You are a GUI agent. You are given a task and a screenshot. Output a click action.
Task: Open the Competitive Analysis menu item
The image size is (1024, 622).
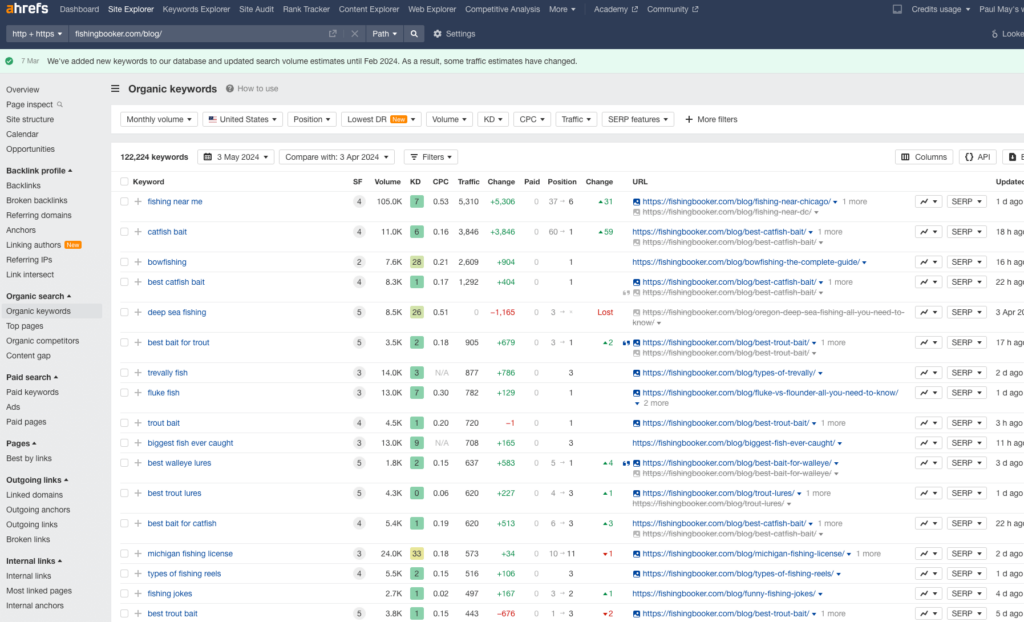503,9
